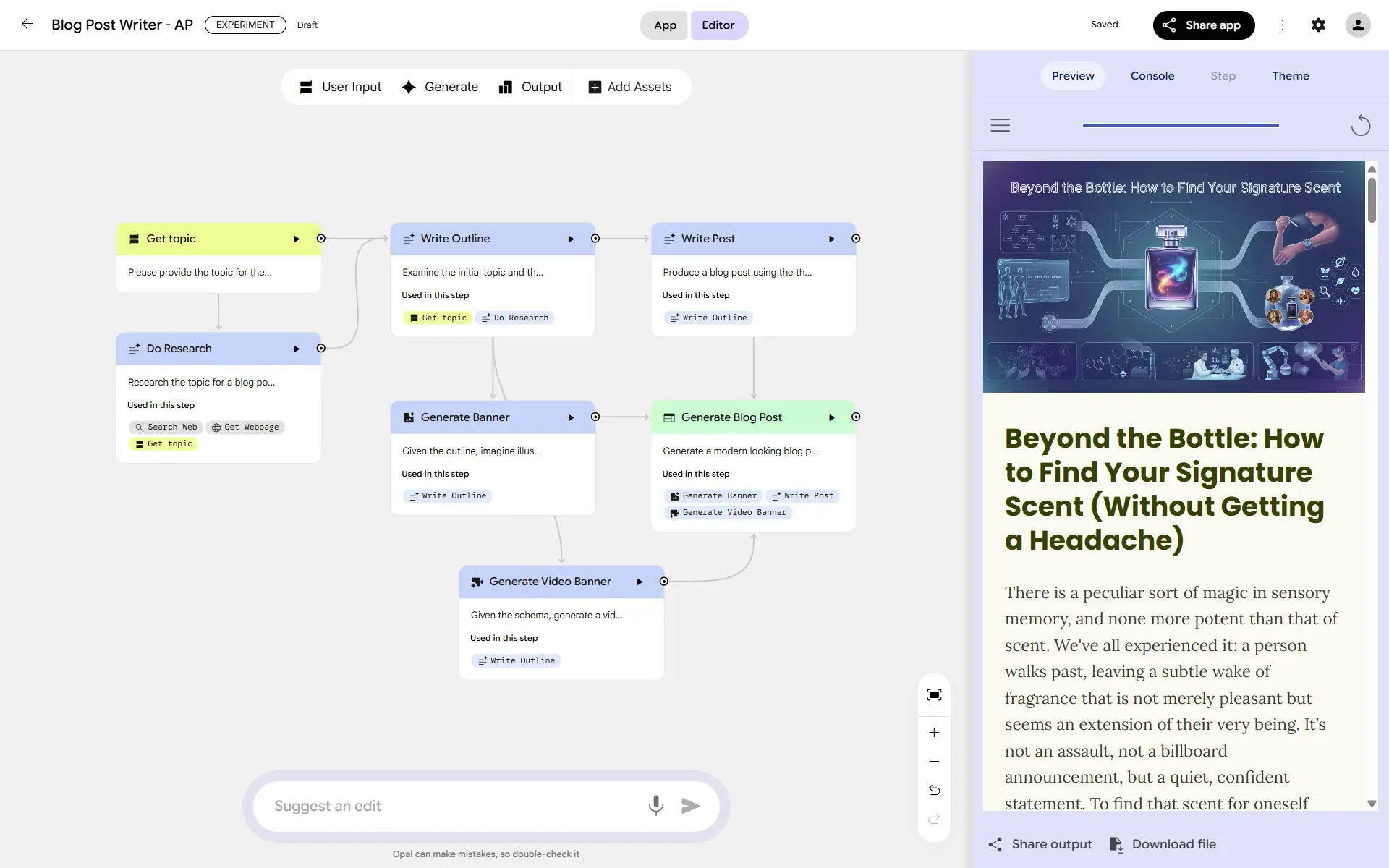Viewport: 1389px width, 868px height.
Task: Open the three-dot more options menu
Action: [x=1282, y=25]
